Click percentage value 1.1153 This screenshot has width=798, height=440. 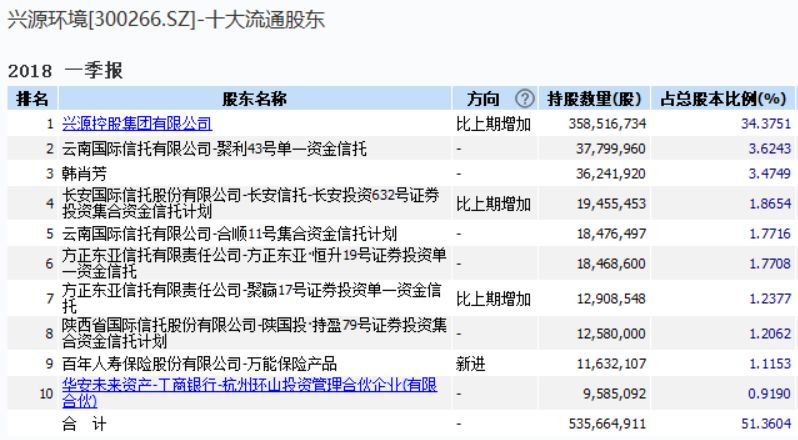coord(770,363)
